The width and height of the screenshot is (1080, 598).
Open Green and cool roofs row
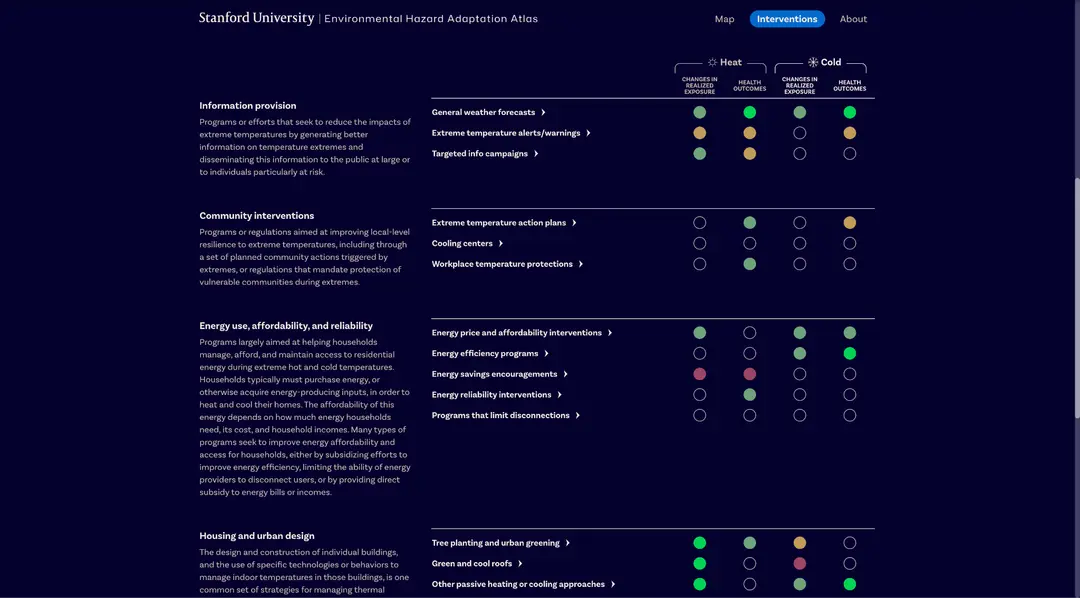pyautogui.click(x=477, y=564)
